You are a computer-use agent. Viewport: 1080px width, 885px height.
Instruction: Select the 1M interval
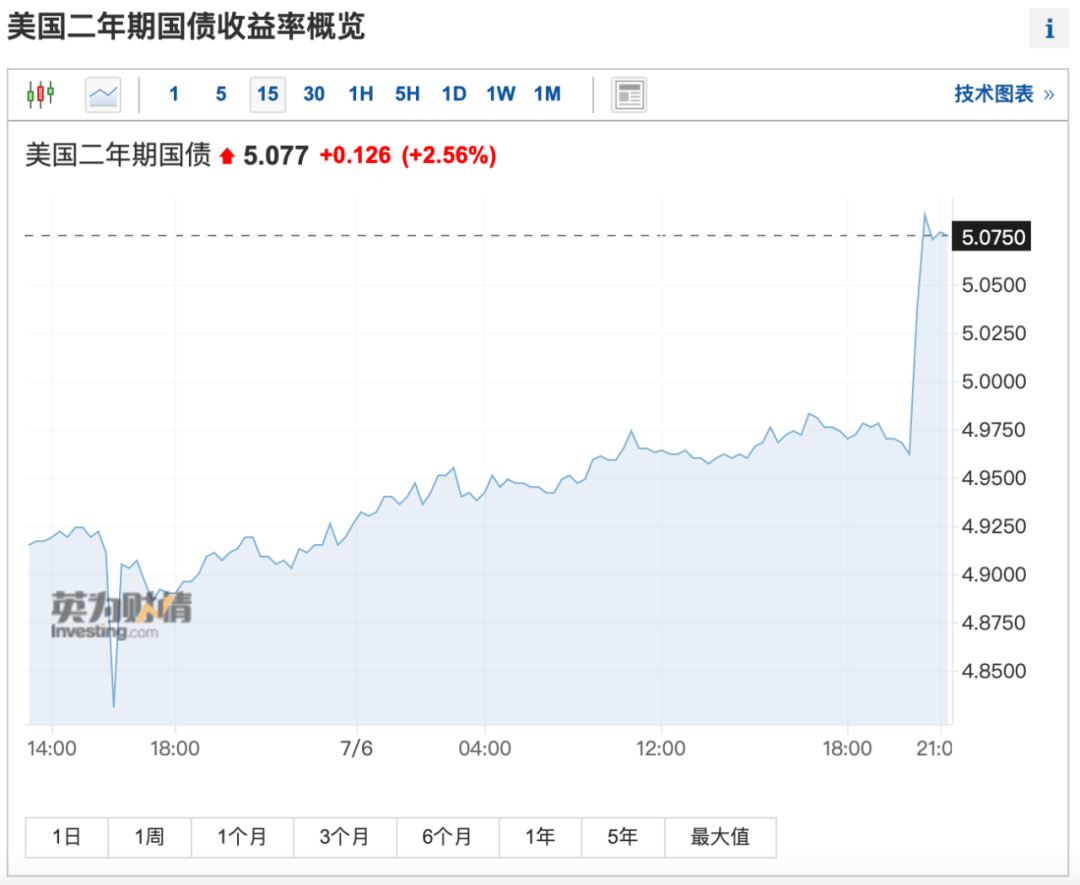pos(548,94)
